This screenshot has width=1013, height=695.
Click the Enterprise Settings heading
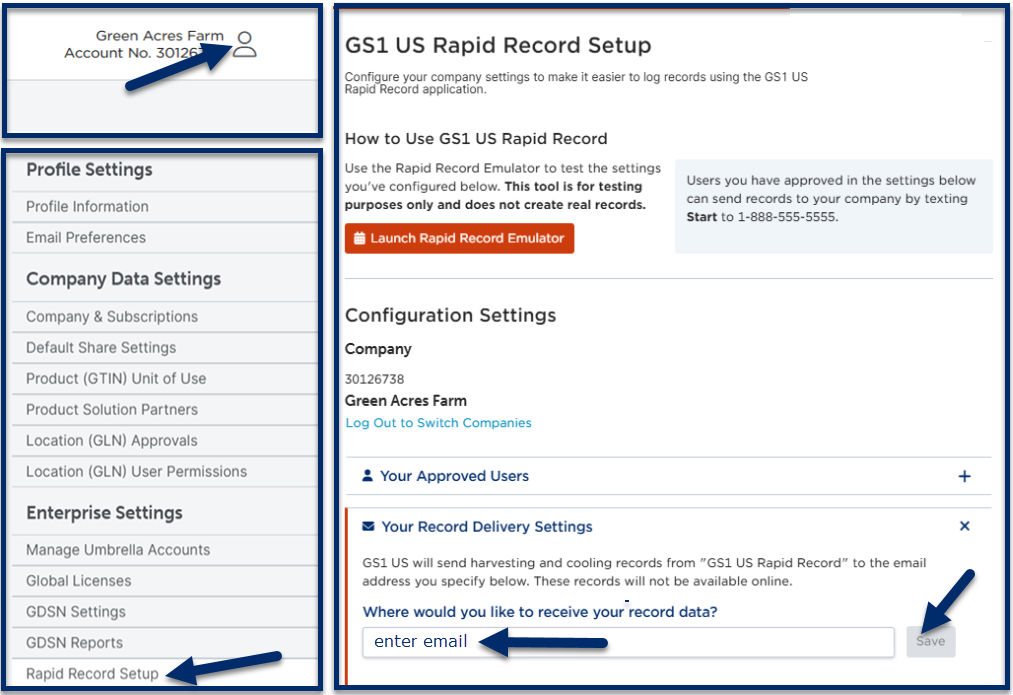[104, 513]
